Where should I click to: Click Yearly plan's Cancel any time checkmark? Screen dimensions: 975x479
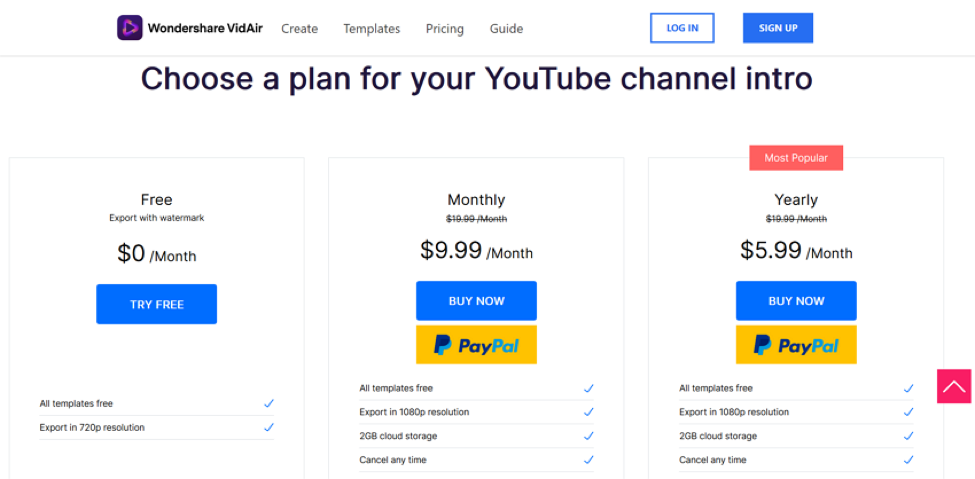coord(908,460)
